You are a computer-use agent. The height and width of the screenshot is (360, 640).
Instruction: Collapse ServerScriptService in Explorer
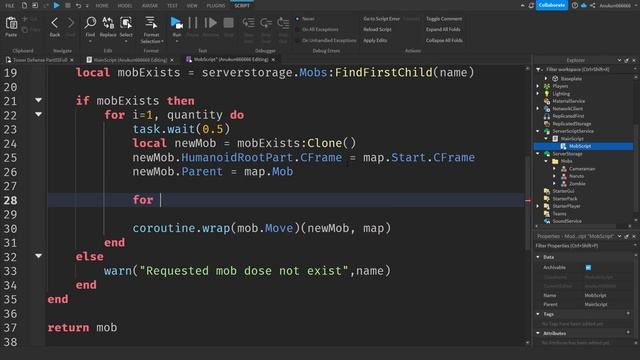(538, 131)
